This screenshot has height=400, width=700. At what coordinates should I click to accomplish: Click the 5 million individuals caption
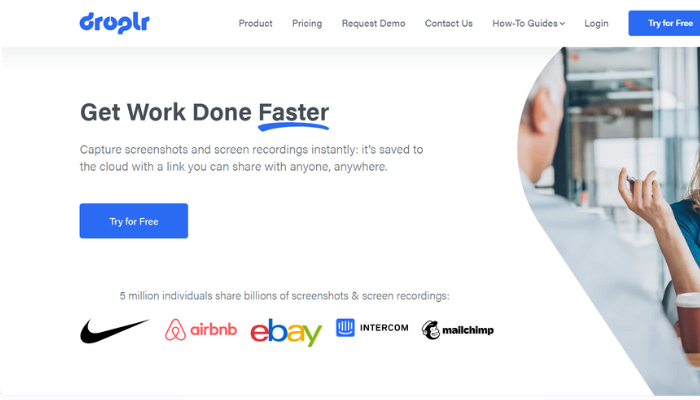coord(284,296)
